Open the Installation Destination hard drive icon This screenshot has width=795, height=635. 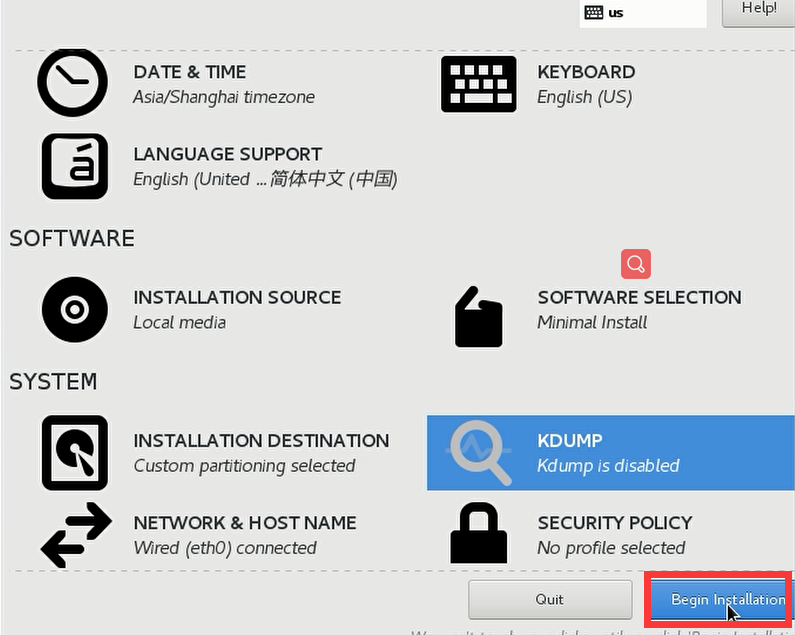coord(74,453)
